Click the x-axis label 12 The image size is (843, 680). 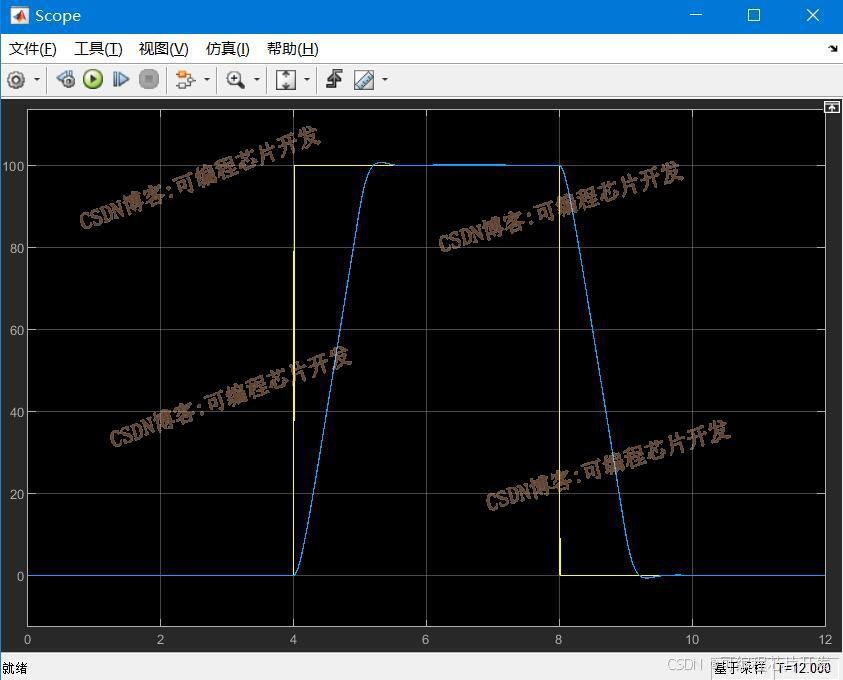pyautogui.click(x=825, y=640)
